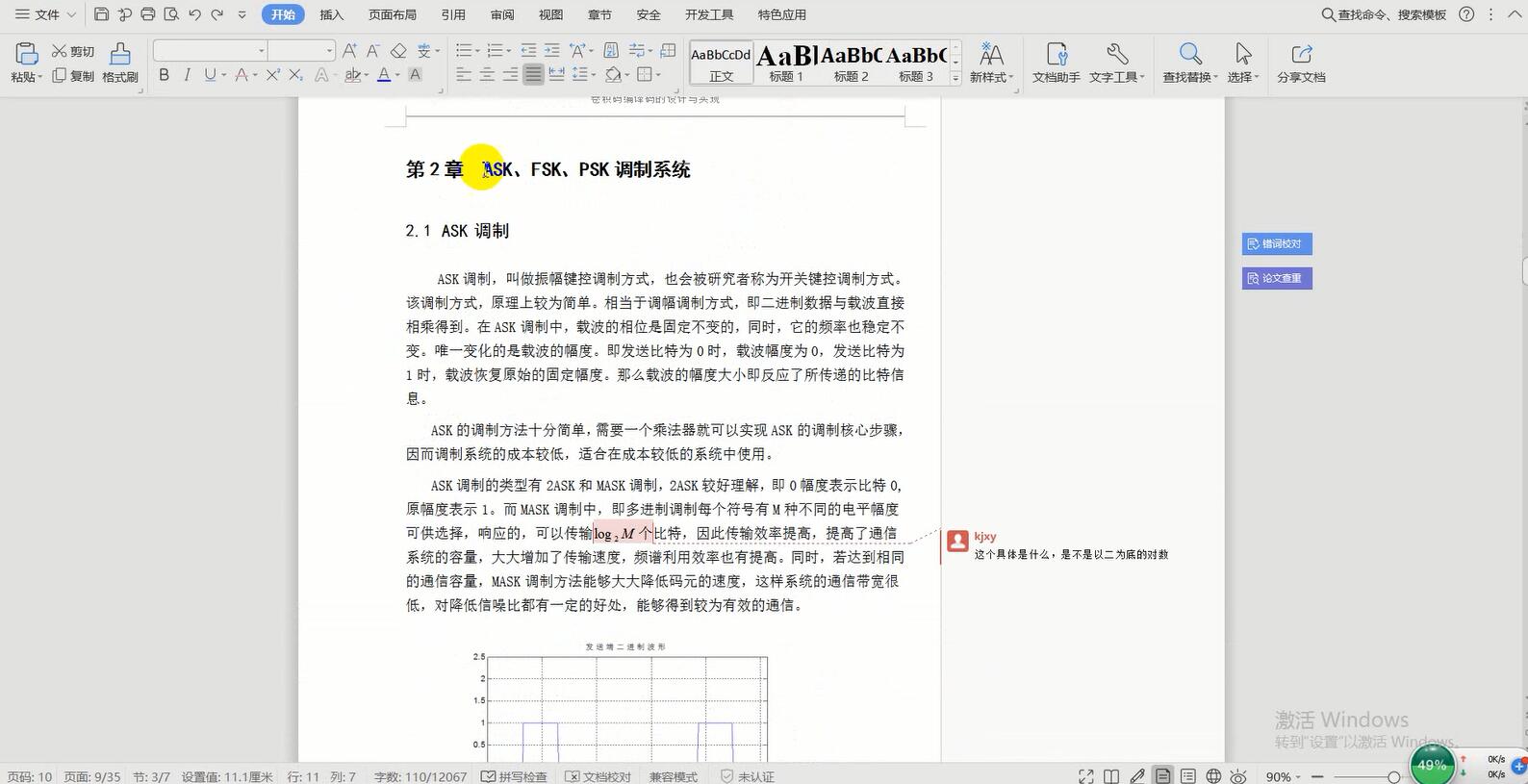
Task: Toggle character shading A icon
Action: pyautogui.click(x=416, y=75)
